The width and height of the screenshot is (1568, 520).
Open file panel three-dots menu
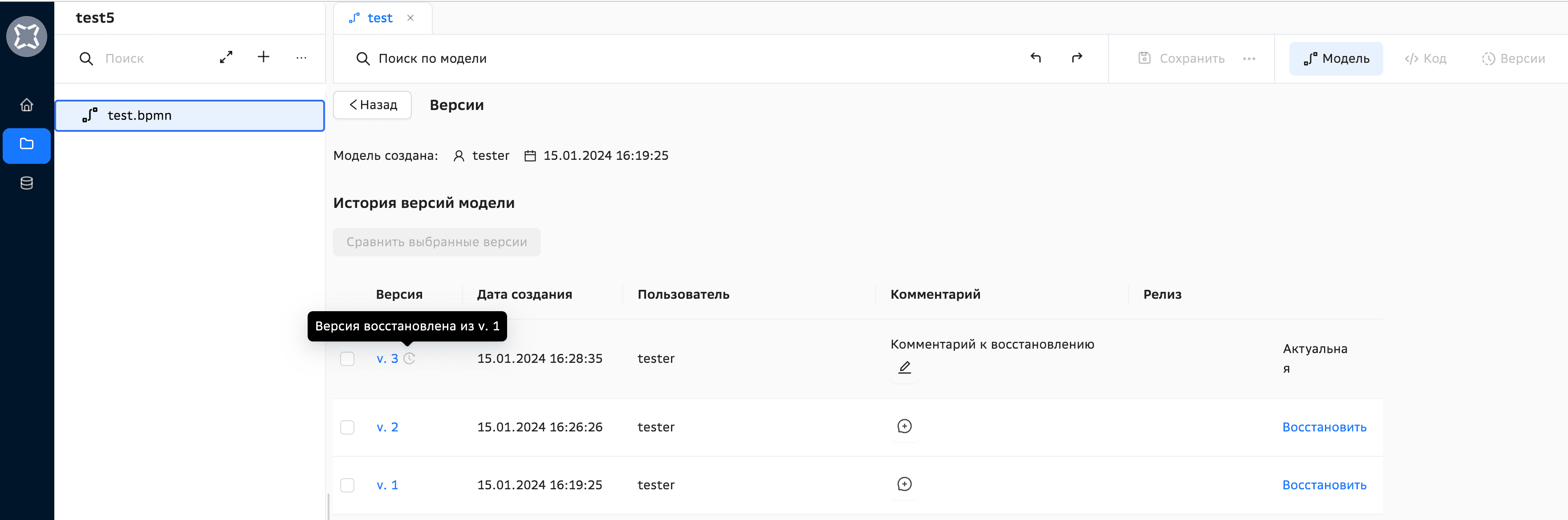point(301,58)
